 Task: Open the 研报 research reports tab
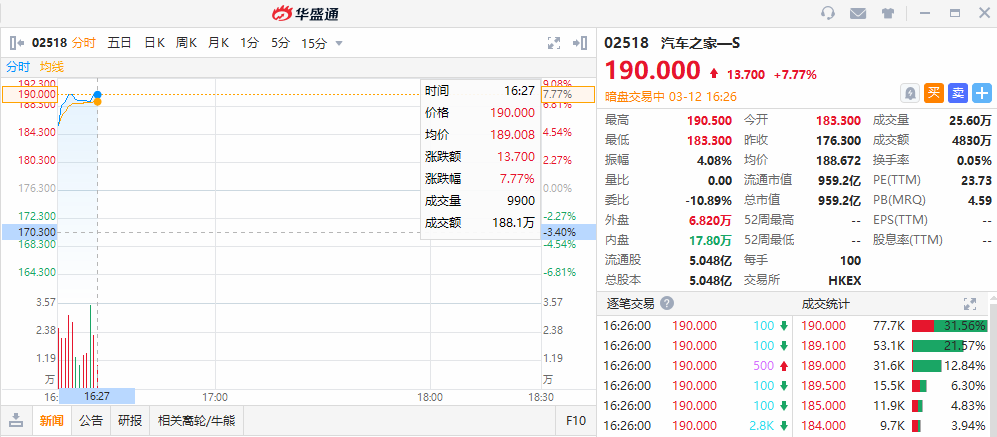click(130, 420)
